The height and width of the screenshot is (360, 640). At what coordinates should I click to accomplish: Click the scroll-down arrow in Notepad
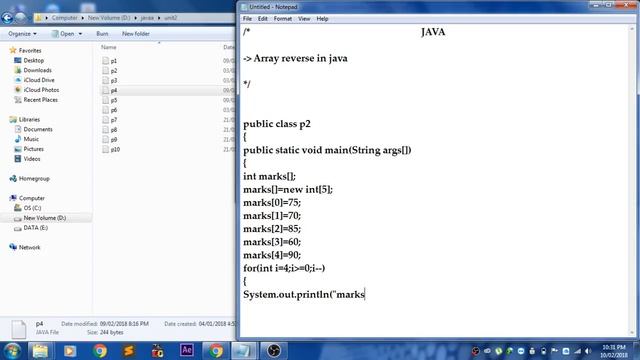pos(633,333)
